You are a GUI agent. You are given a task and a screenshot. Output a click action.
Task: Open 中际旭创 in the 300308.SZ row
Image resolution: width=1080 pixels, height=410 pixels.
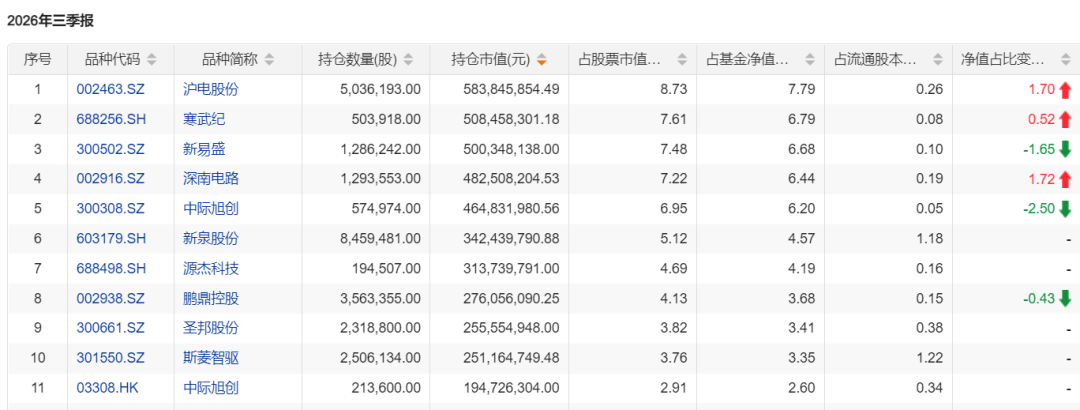(211, 209)
